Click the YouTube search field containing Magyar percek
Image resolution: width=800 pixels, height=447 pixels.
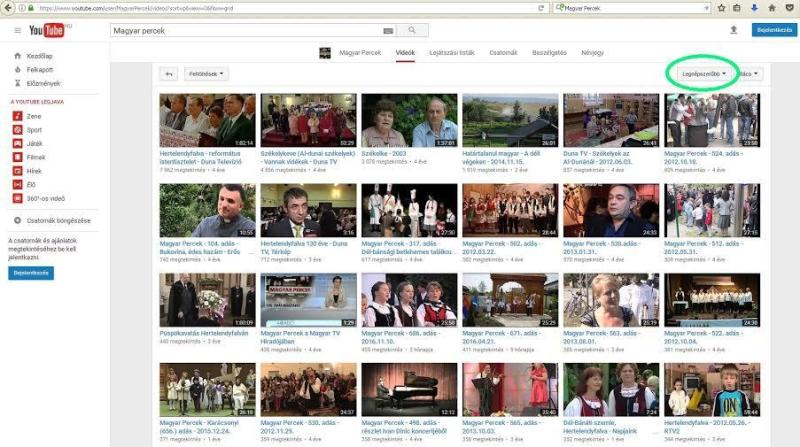point(245,31)
